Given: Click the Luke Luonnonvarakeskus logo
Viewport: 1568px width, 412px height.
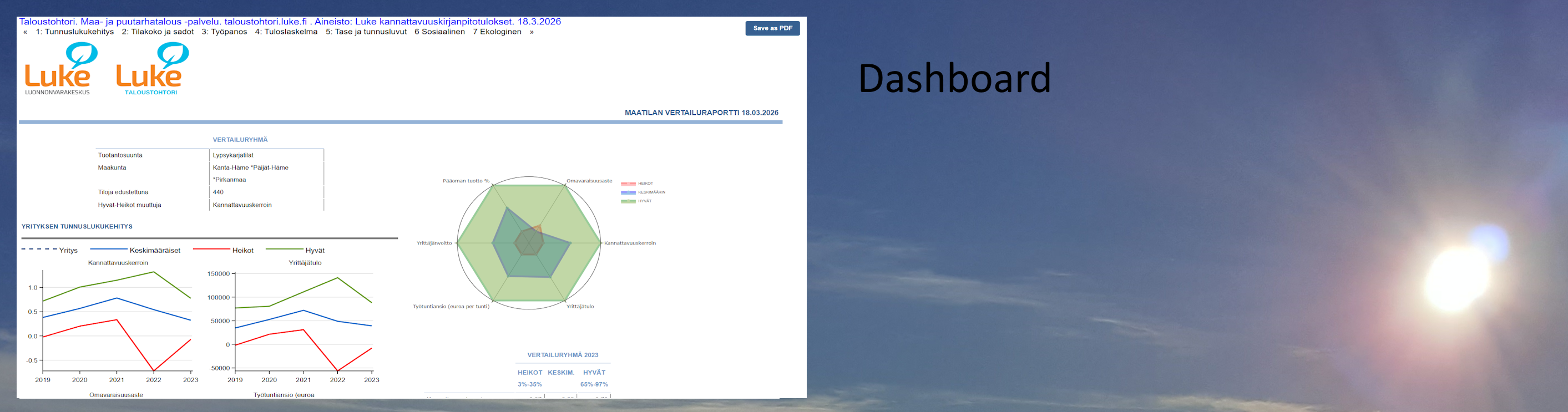Looking at the screenshot, I should (x=59, y=68).
